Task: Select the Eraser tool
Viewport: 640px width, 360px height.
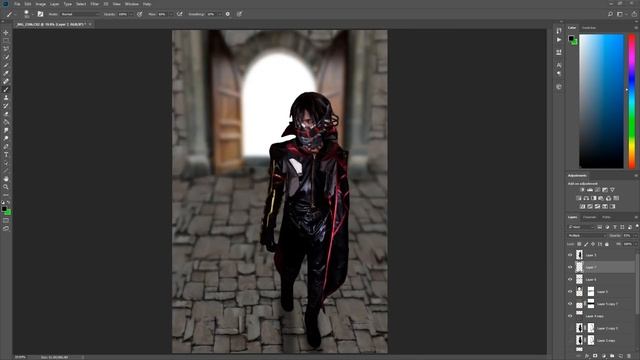Action: 6,114
